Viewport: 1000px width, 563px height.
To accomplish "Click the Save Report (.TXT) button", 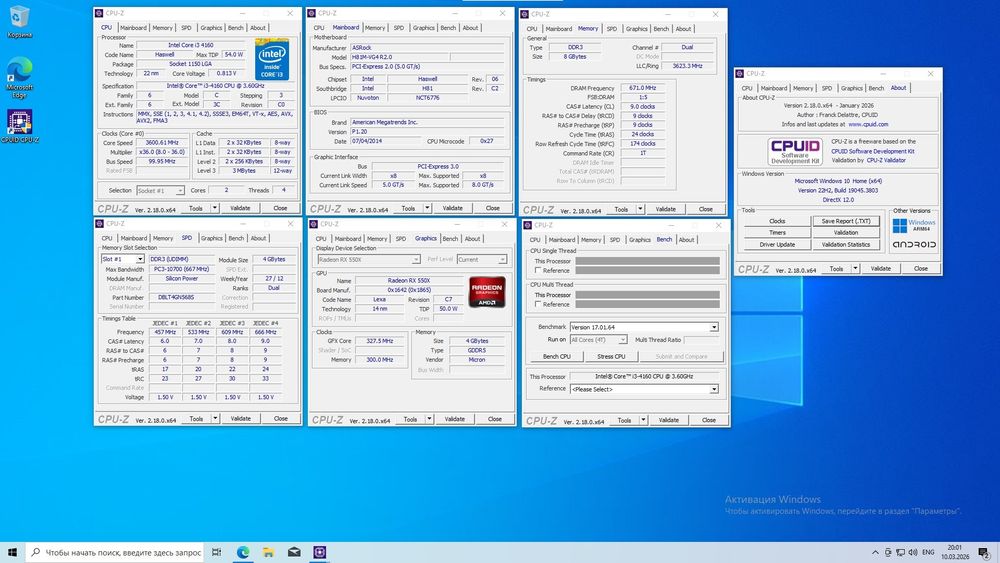I will point(845,221).
